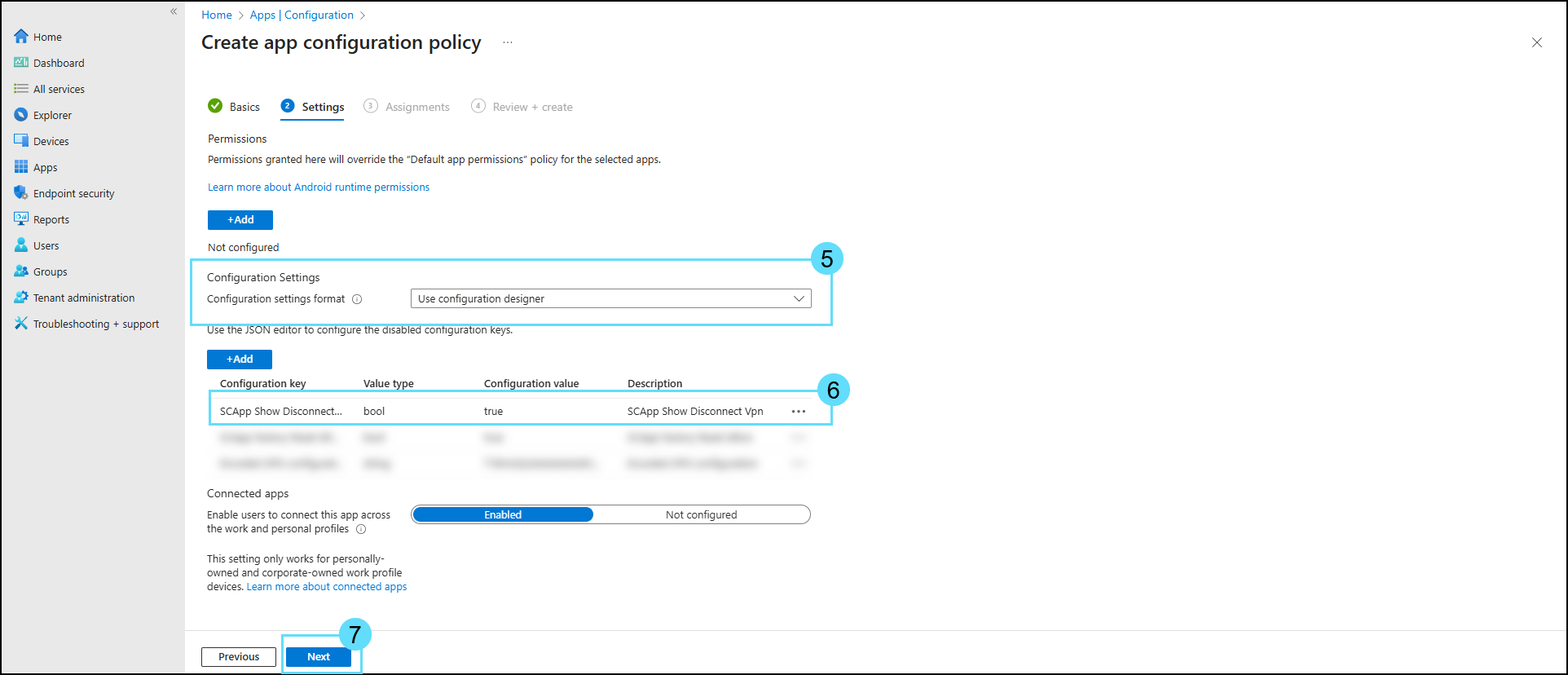This screenshot has width=1568, height=675.
Task: Open ellipsis menu for SCApp Show Disconnect row
Action: 799,412
